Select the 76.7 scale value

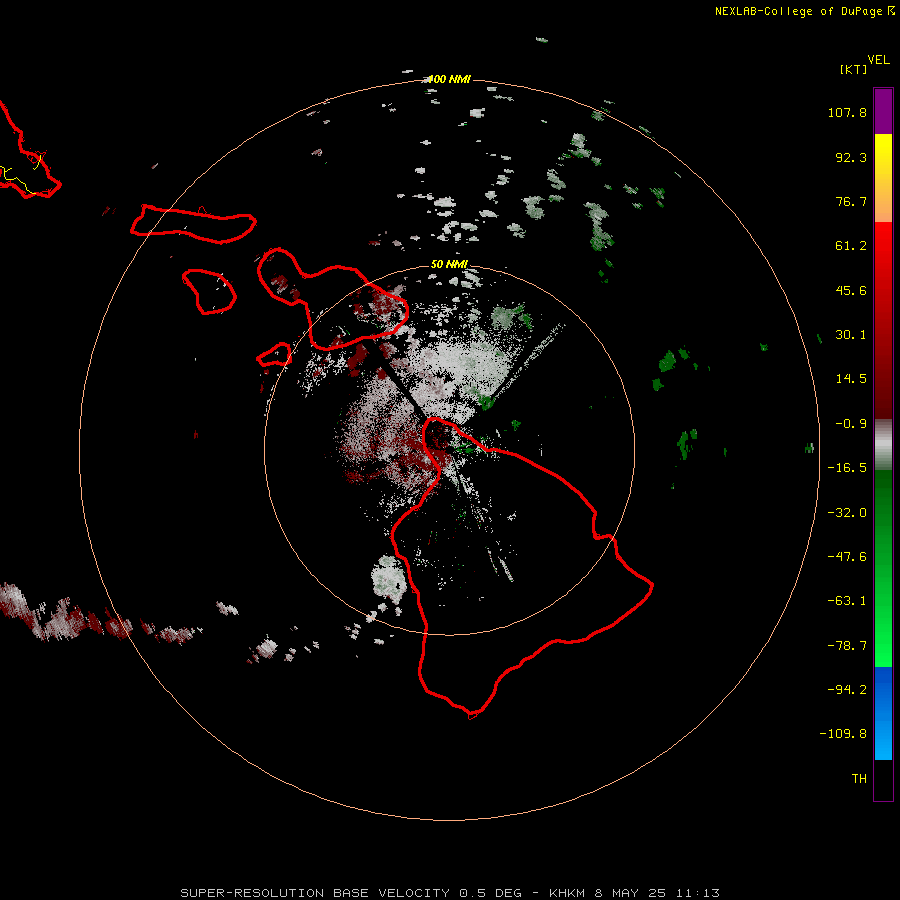click(851, 201)
